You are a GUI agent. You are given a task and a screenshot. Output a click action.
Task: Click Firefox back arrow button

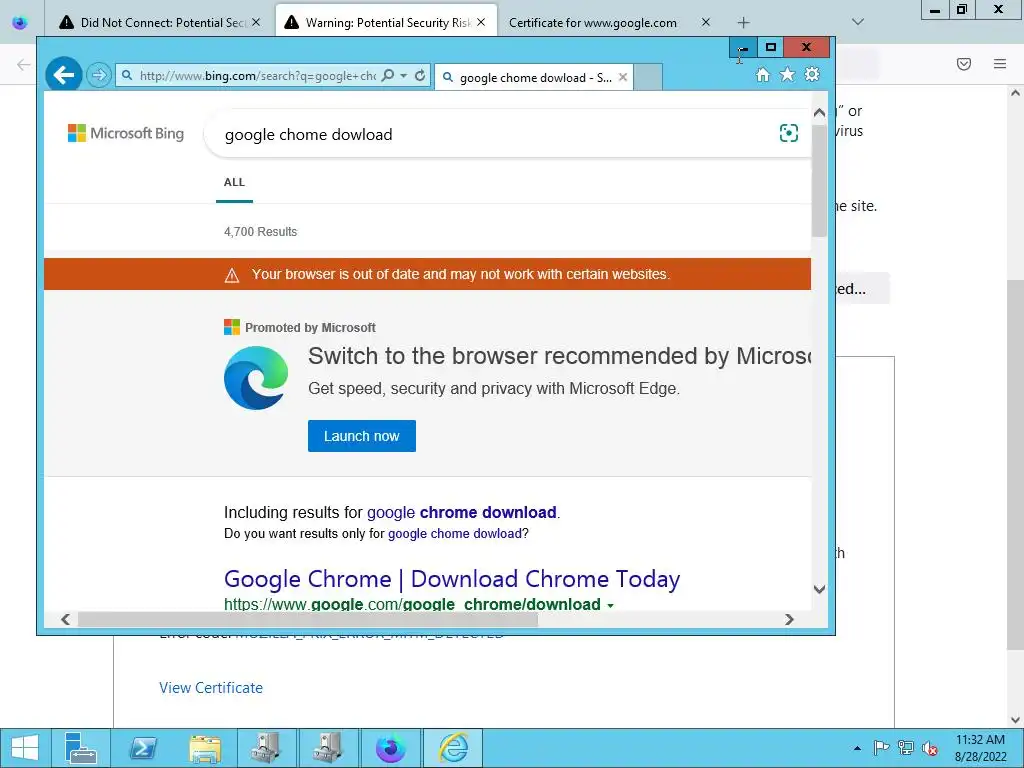pyautogui.click(x=24, y=64)
